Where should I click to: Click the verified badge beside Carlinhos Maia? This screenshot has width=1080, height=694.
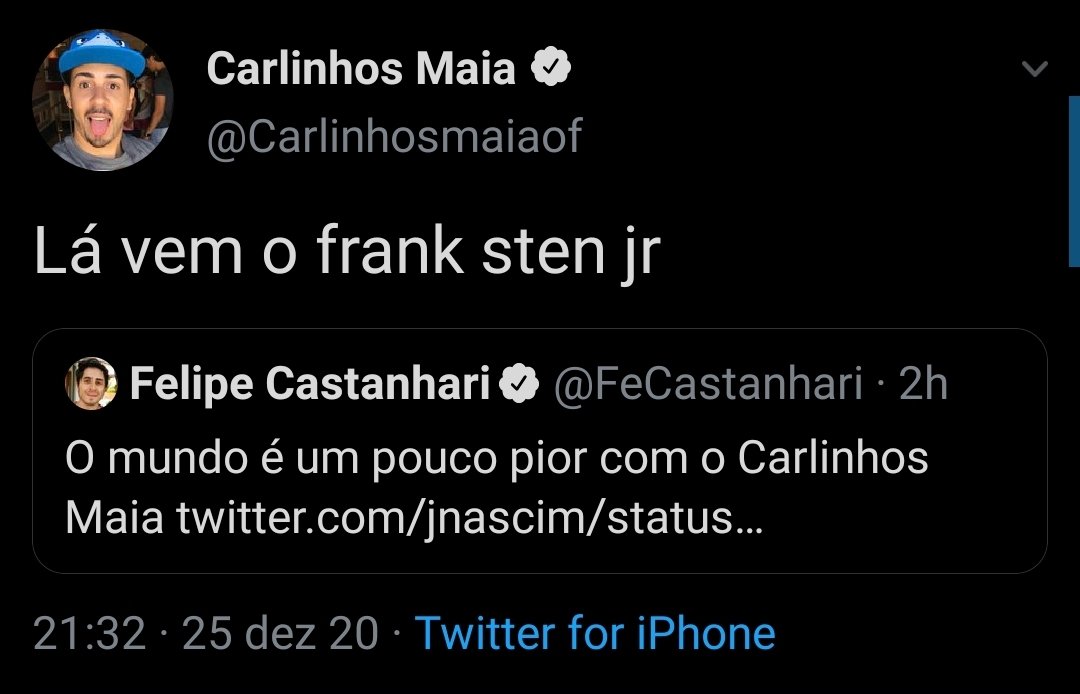coord(549,70)
